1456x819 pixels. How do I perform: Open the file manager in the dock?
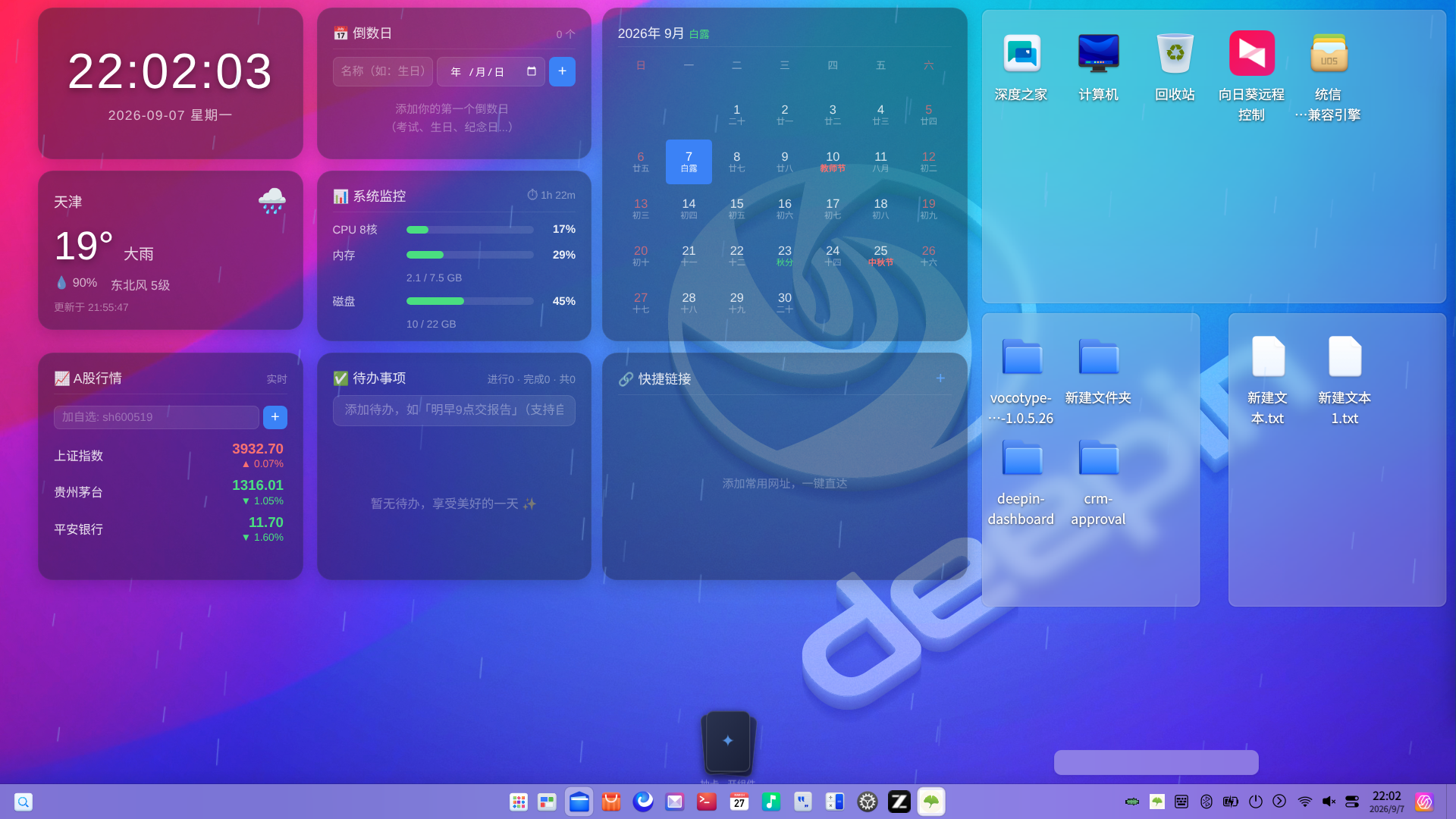579,802
